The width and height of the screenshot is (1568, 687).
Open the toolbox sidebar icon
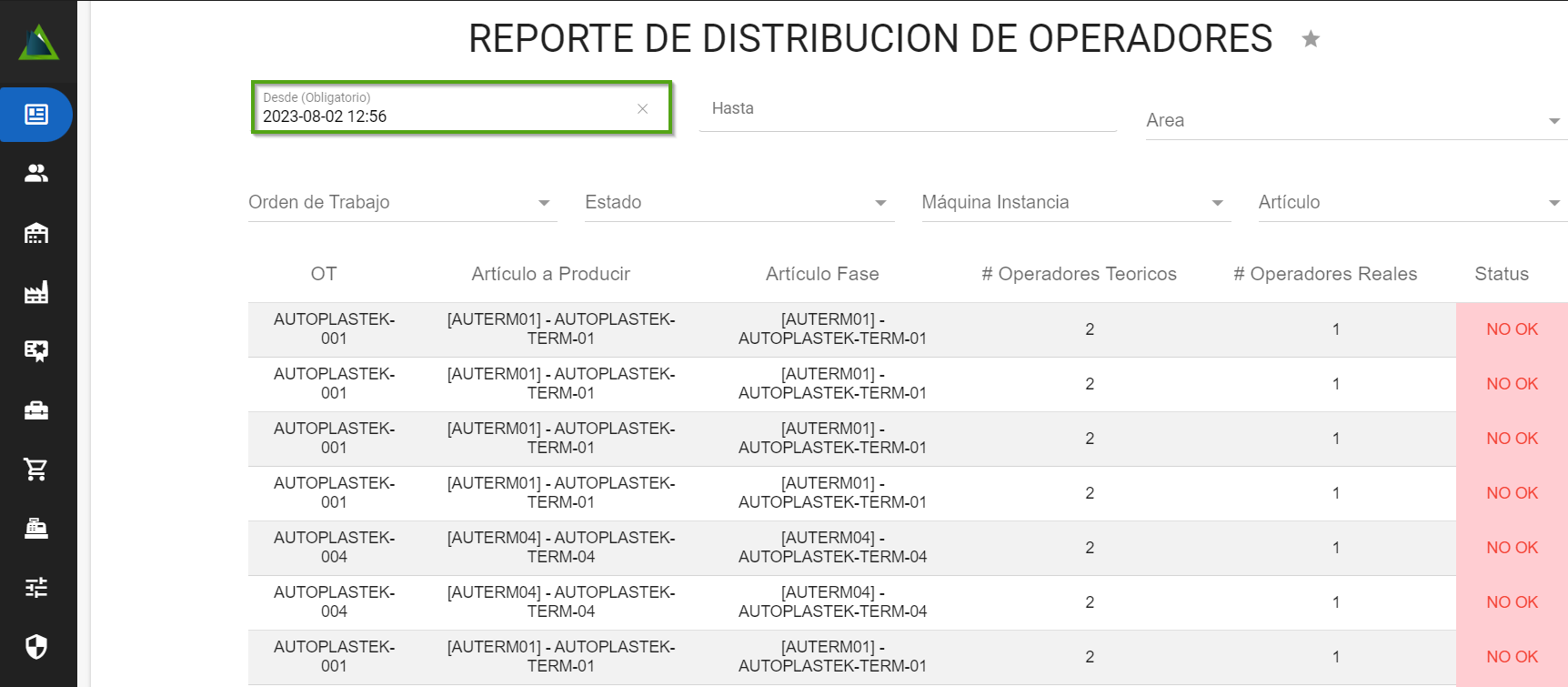36,410
